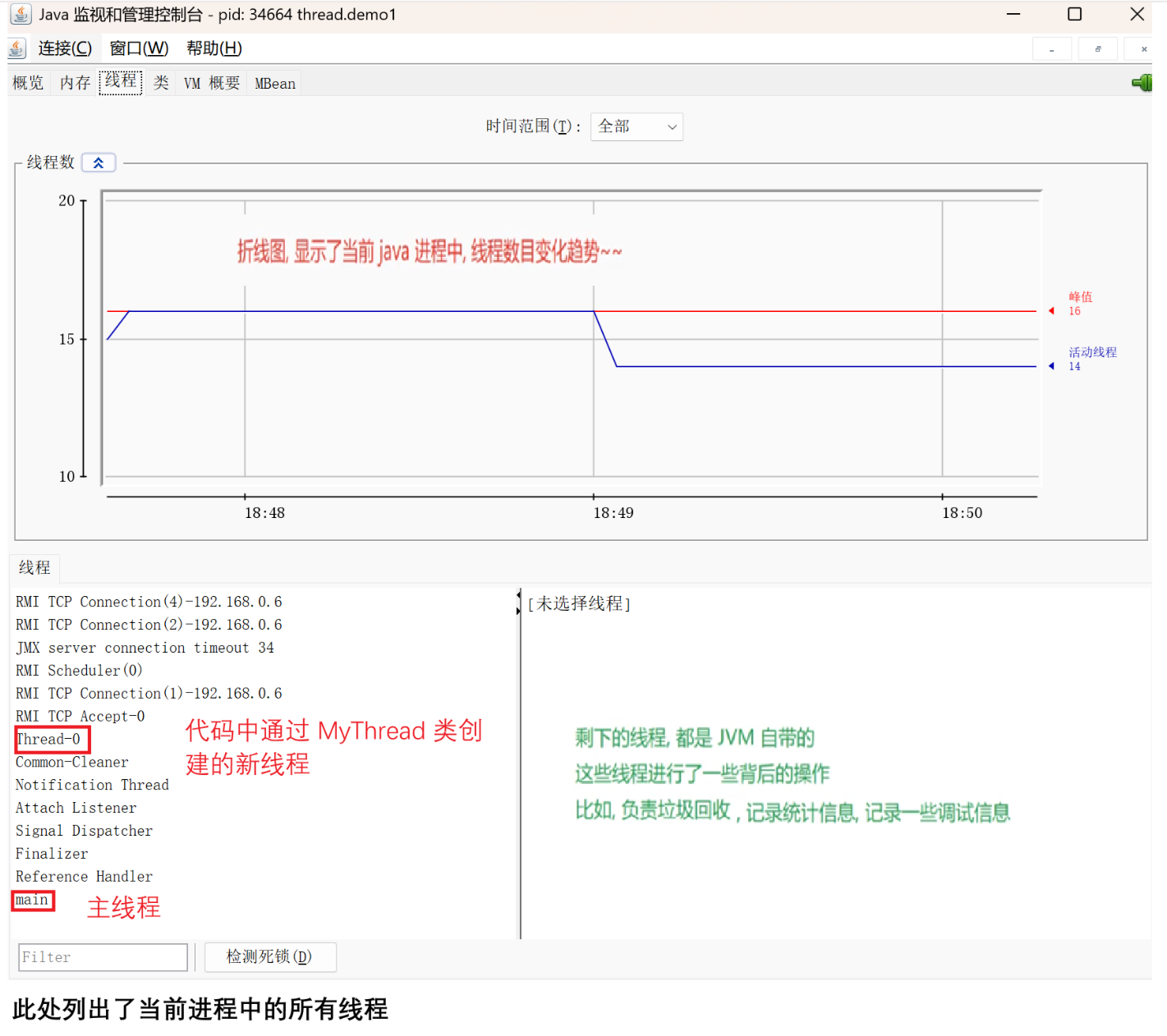The height and width of the screenshot is (1036, 1167).
Task: Switch to the 概览 tab
Action: pyautogui.click(x=28, y=83)
